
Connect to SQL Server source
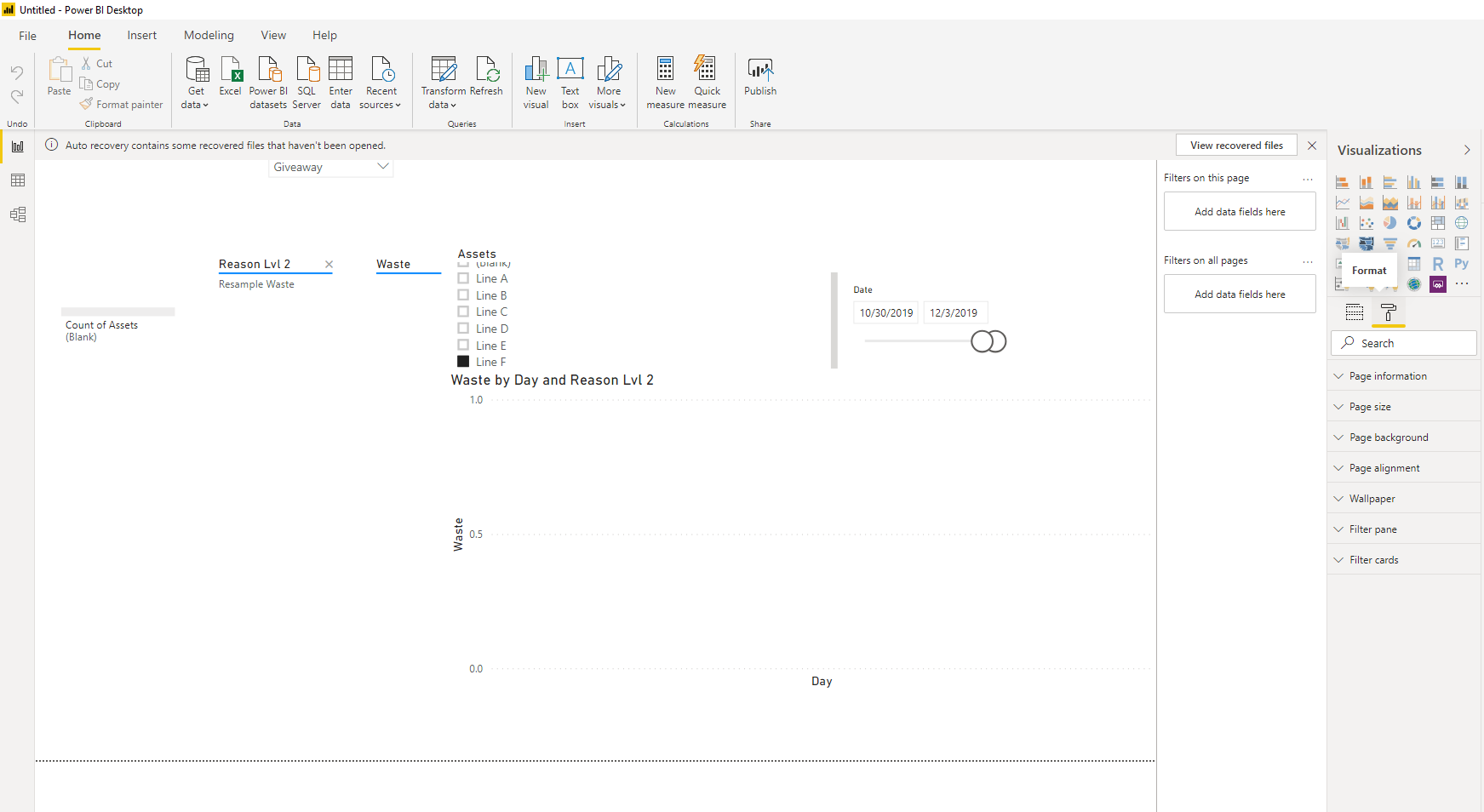307,83
